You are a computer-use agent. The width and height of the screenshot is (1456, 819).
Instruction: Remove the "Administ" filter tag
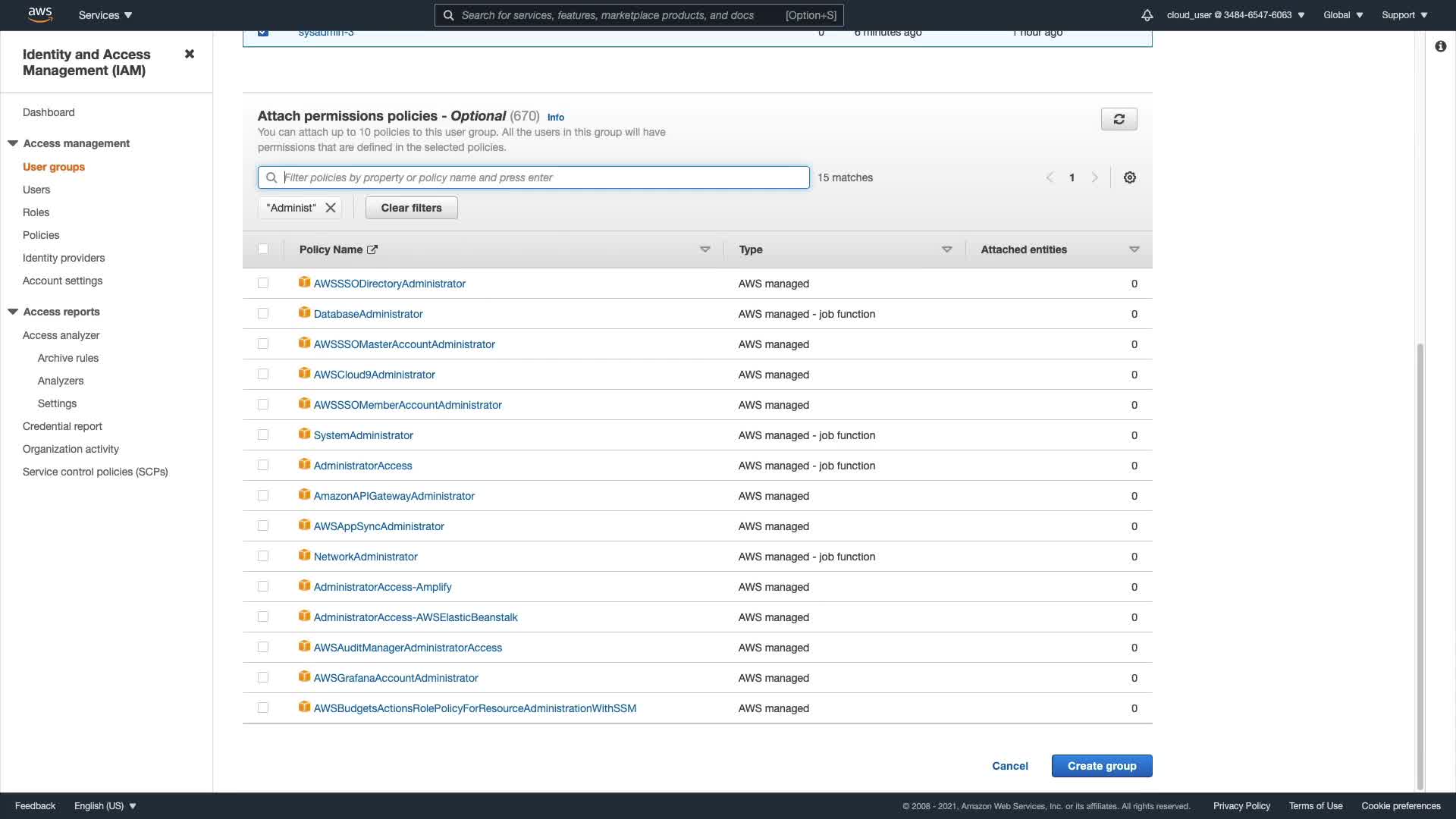331,208
